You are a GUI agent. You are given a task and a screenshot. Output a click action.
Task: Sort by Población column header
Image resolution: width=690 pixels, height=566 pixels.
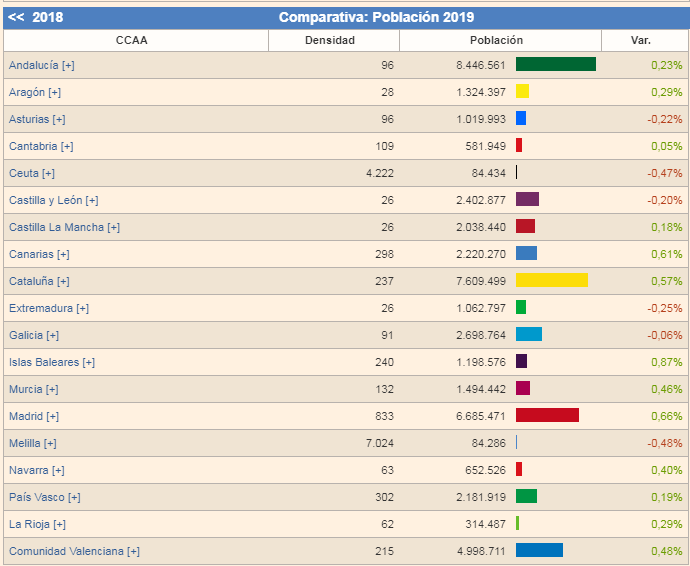tap(496, 41)
